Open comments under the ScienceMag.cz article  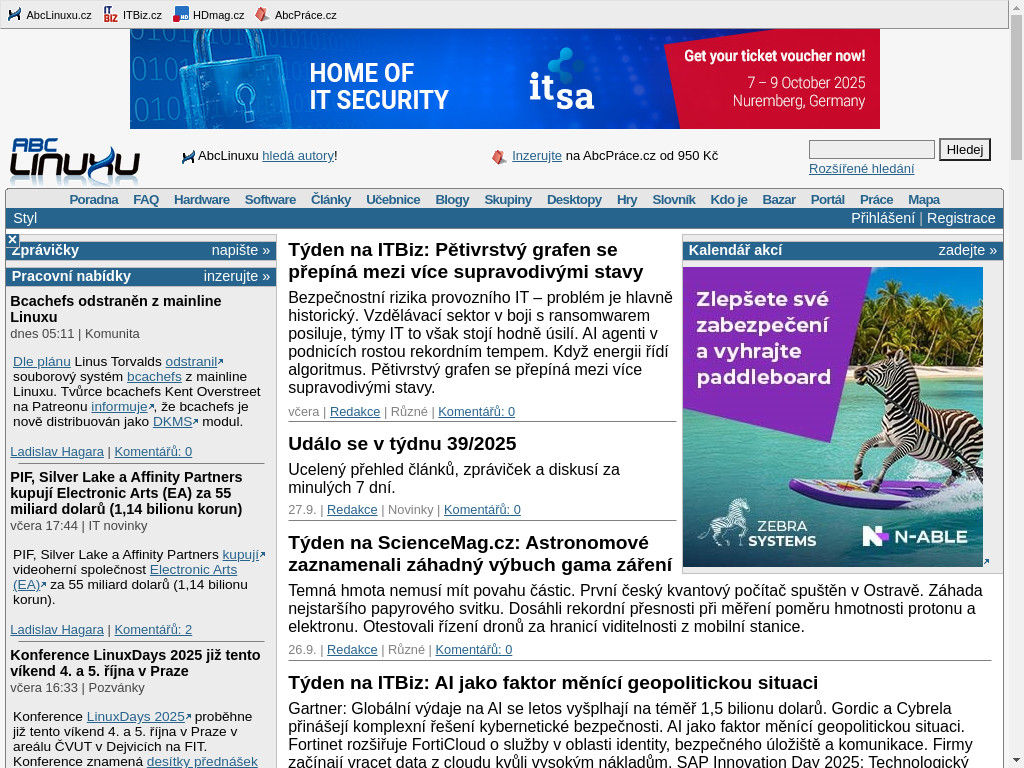[473, 649]
